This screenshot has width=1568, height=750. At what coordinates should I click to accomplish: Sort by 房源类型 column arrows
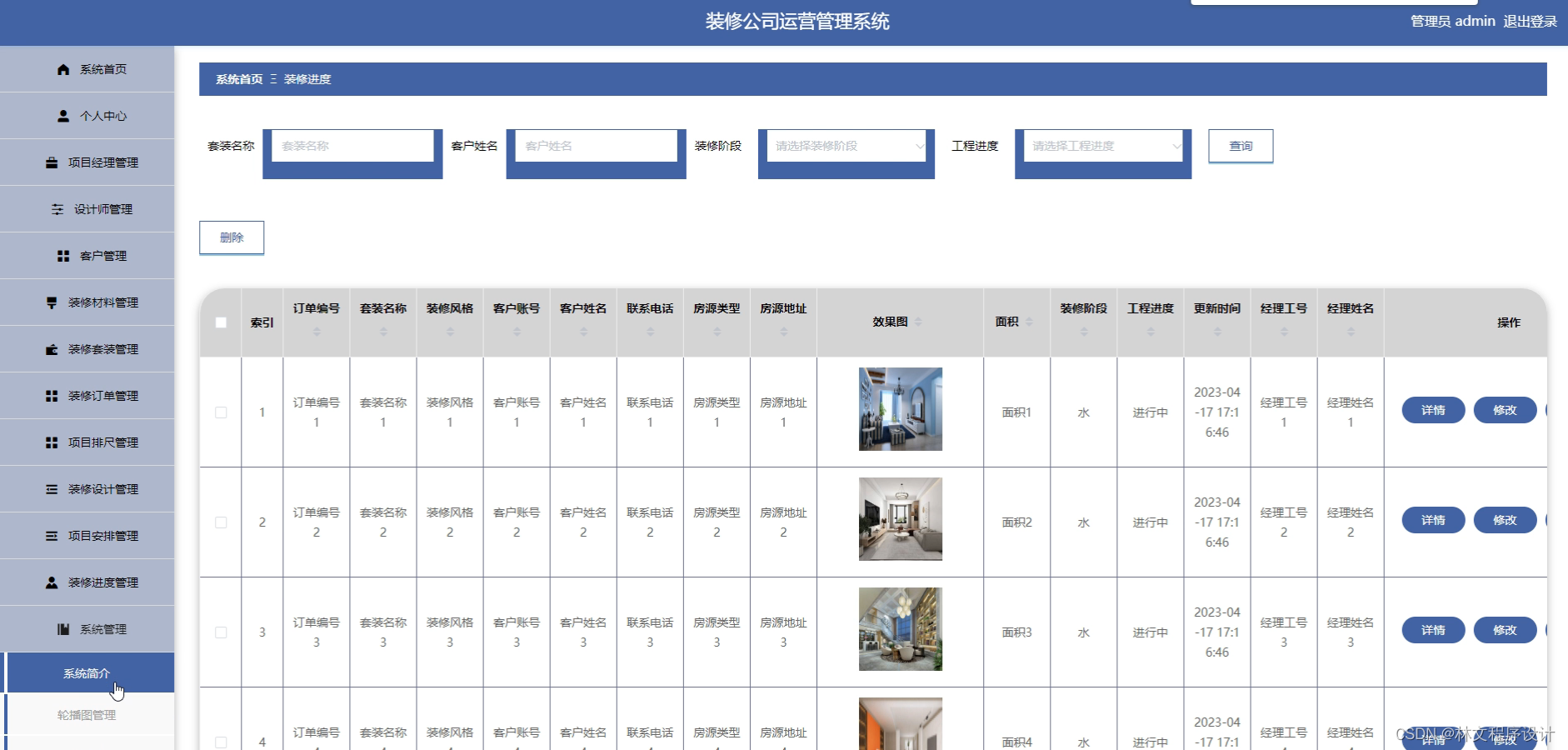coord(717,332)
